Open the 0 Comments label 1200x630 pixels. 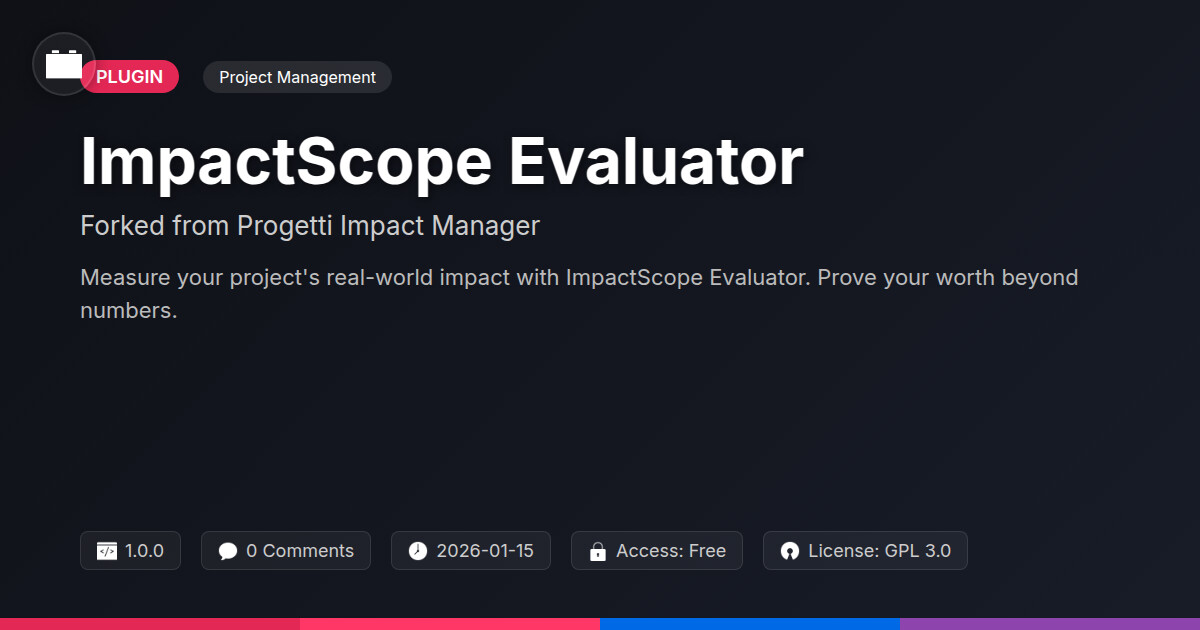click(x=300, y=551)
